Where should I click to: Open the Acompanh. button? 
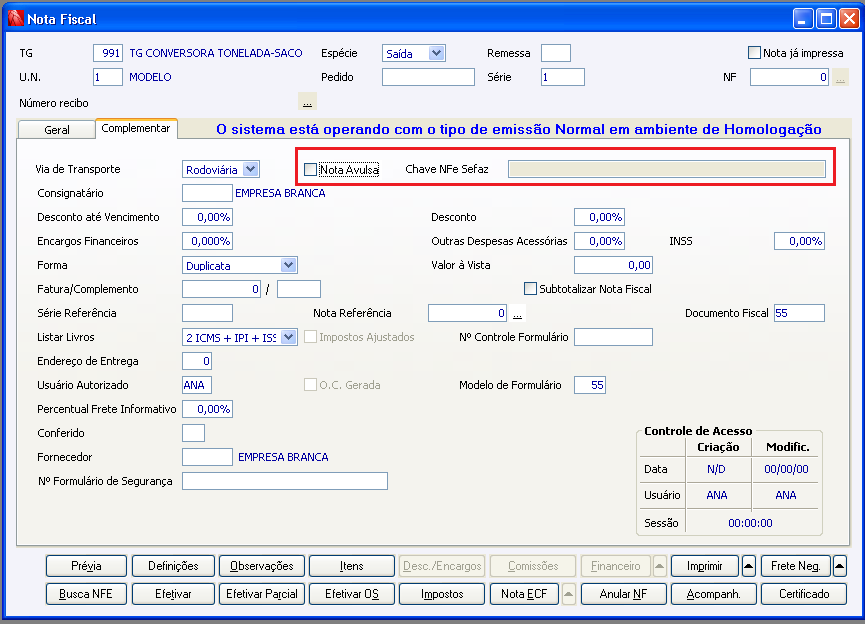pos(713,594)
